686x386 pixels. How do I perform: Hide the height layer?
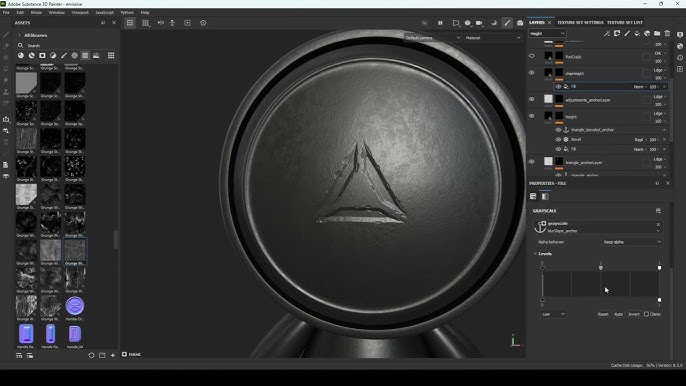pyautogui.click(x=532, y=116)
